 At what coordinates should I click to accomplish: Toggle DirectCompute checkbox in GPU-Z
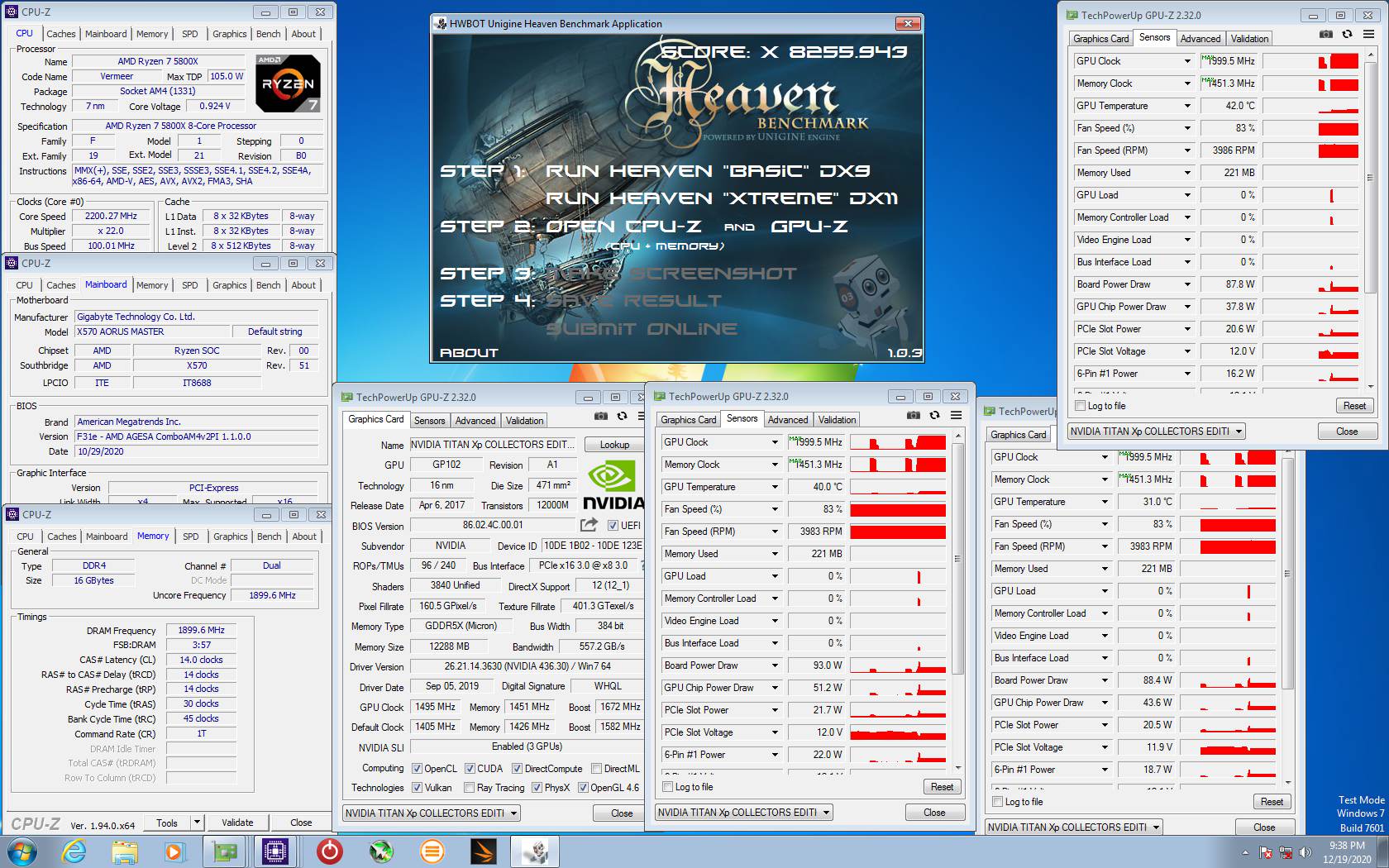pos(518,769)
